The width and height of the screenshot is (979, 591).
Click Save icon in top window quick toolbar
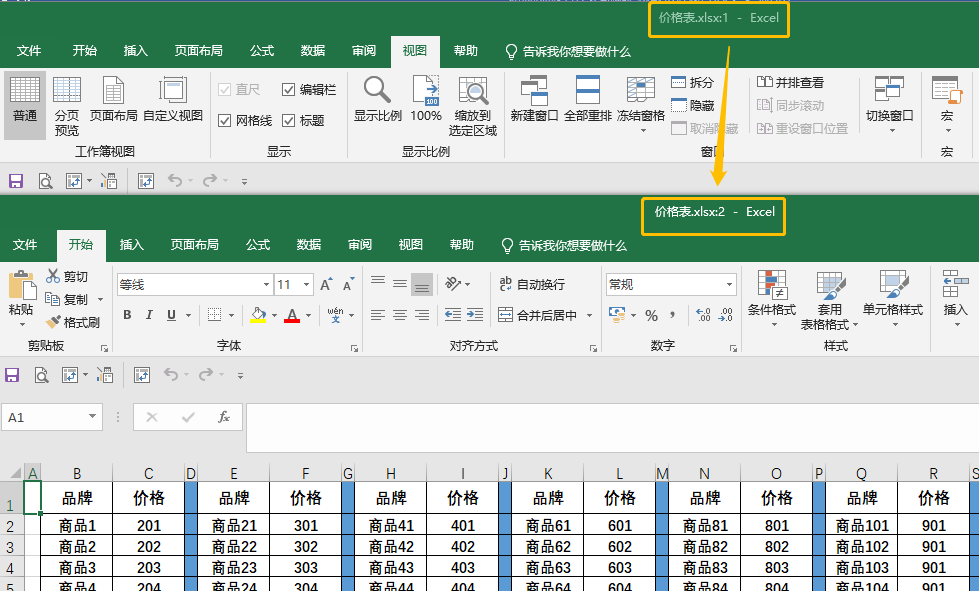coord(16,181)
